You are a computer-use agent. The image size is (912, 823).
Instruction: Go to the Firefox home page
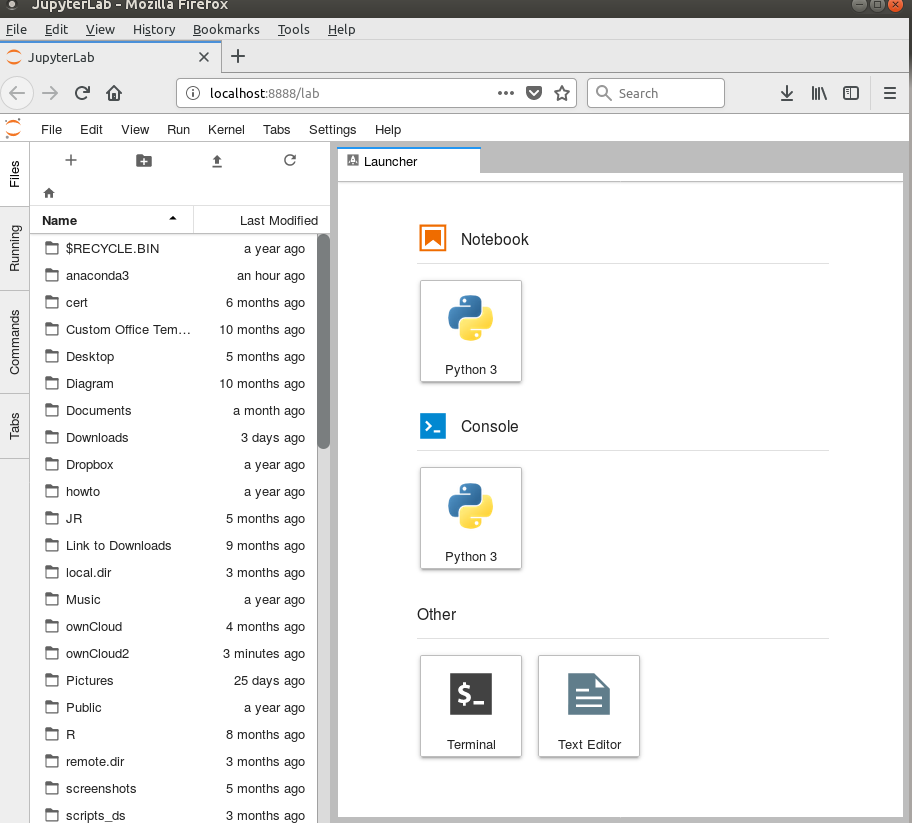[114, 93]
